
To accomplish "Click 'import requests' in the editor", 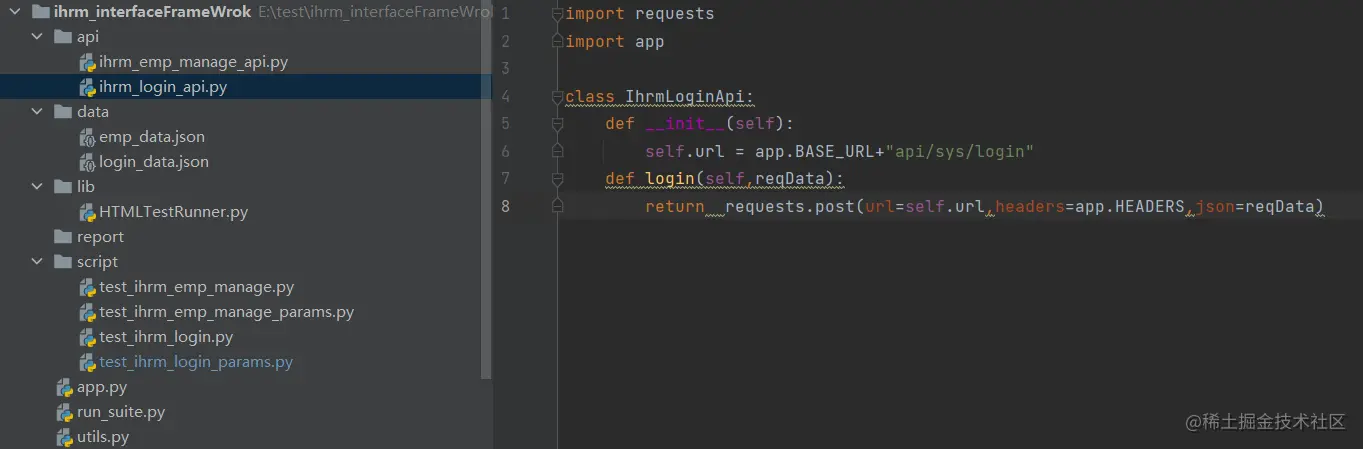I will (640, 14).
